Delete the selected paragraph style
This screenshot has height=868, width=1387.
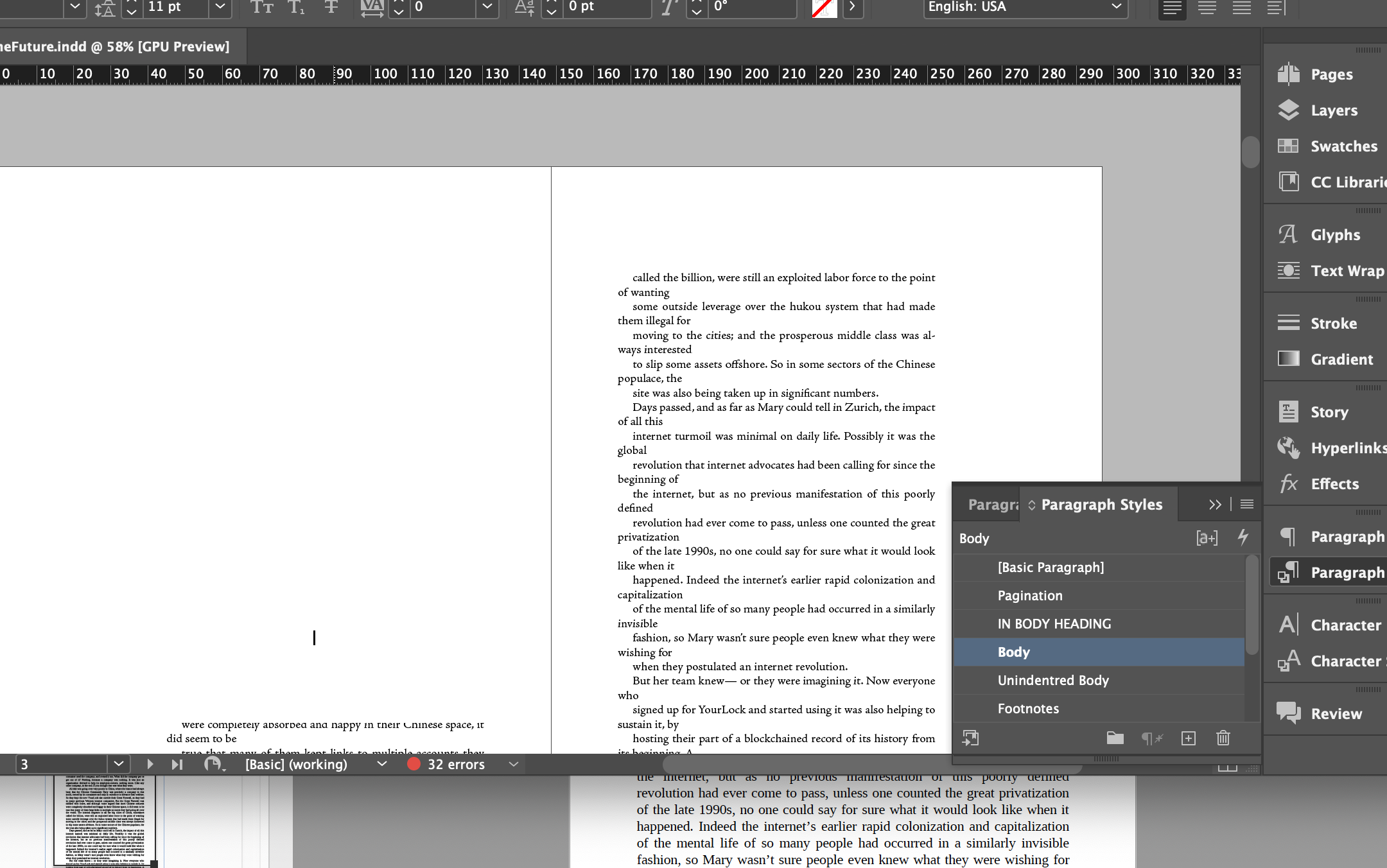click(1223, 738)
